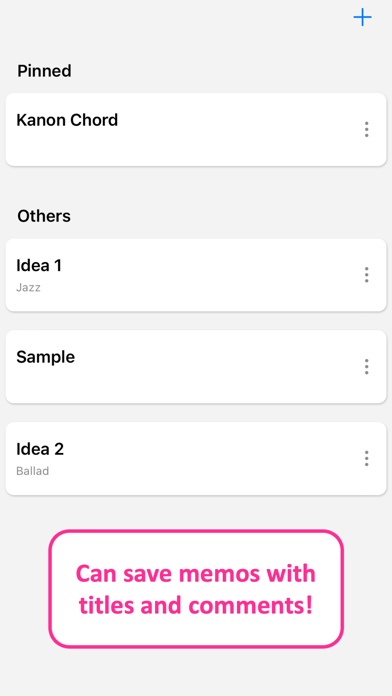The image size is (392, 696).
Task: Click the "titles and comments!" banner line
Action: click(196, 605)
